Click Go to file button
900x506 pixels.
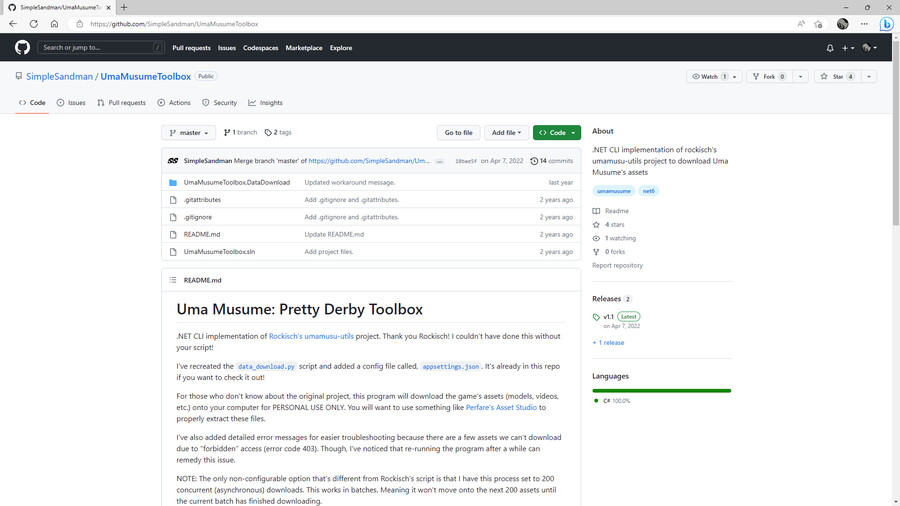(x=459, y=133)
